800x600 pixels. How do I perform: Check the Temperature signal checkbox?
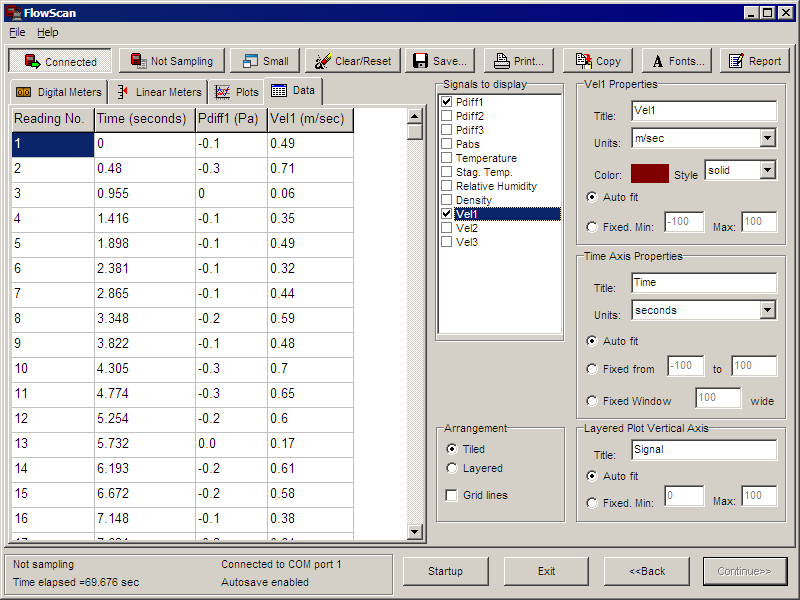point(446,158)
